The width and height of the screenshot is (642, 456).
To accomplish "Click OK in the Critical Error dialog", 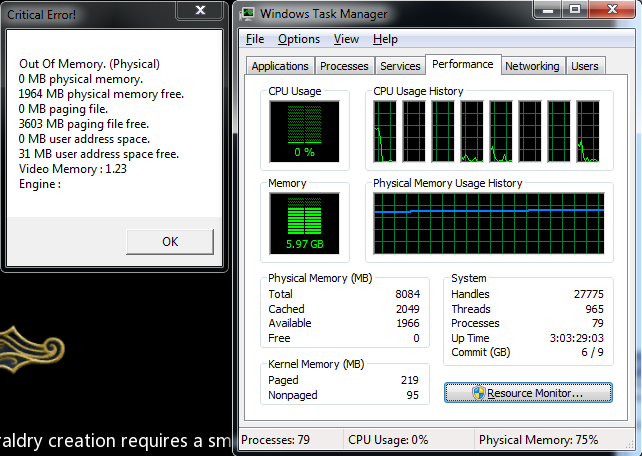I will [170, 242].
